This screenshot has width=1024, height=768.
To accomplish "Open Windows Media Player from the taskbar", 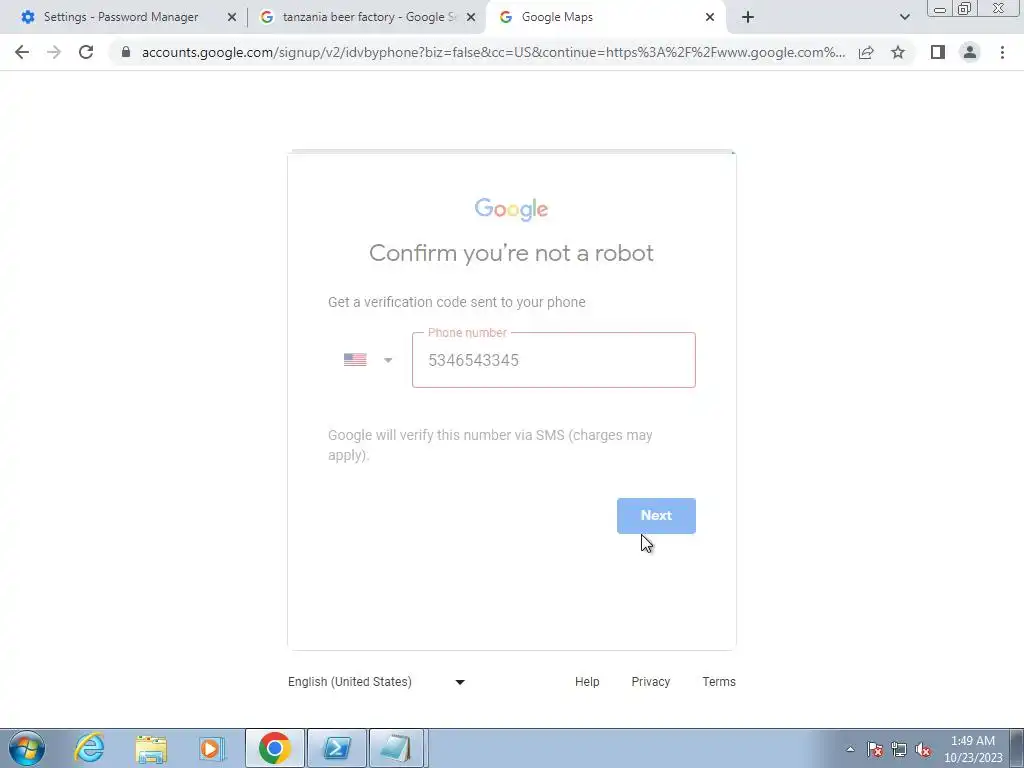I will [212, 748].
